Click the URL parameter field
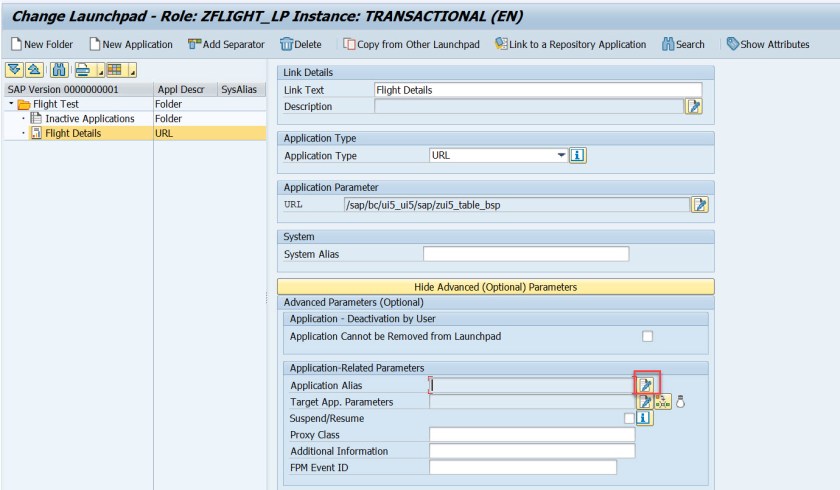The height and width of the screenshot is (490, 840). pos(516,205)
